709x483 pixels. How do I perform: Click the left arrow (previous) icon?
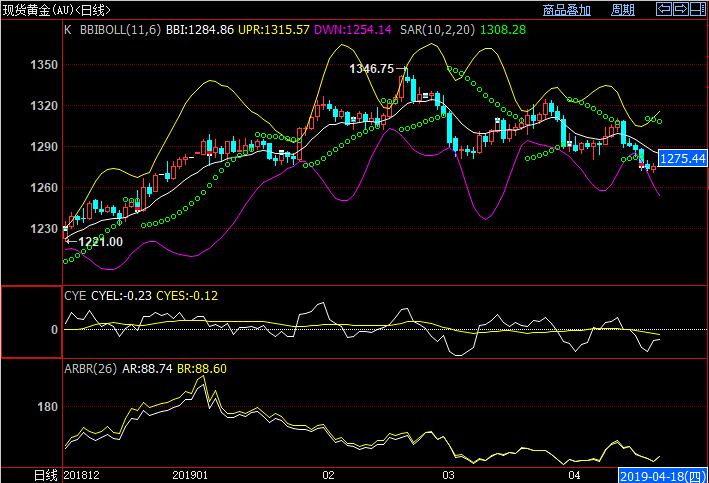(x=664, y=9)
